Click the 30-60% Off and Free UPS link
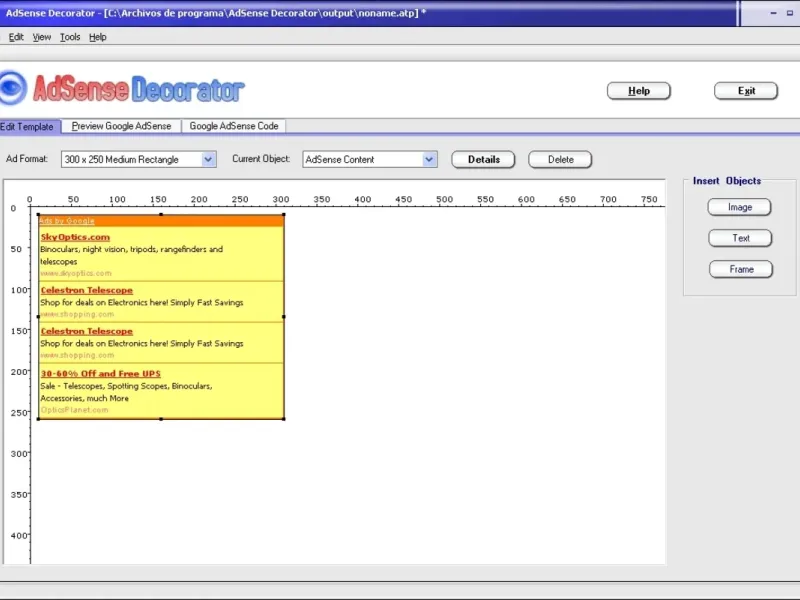800x600 pixels. (x=101, y=373)
